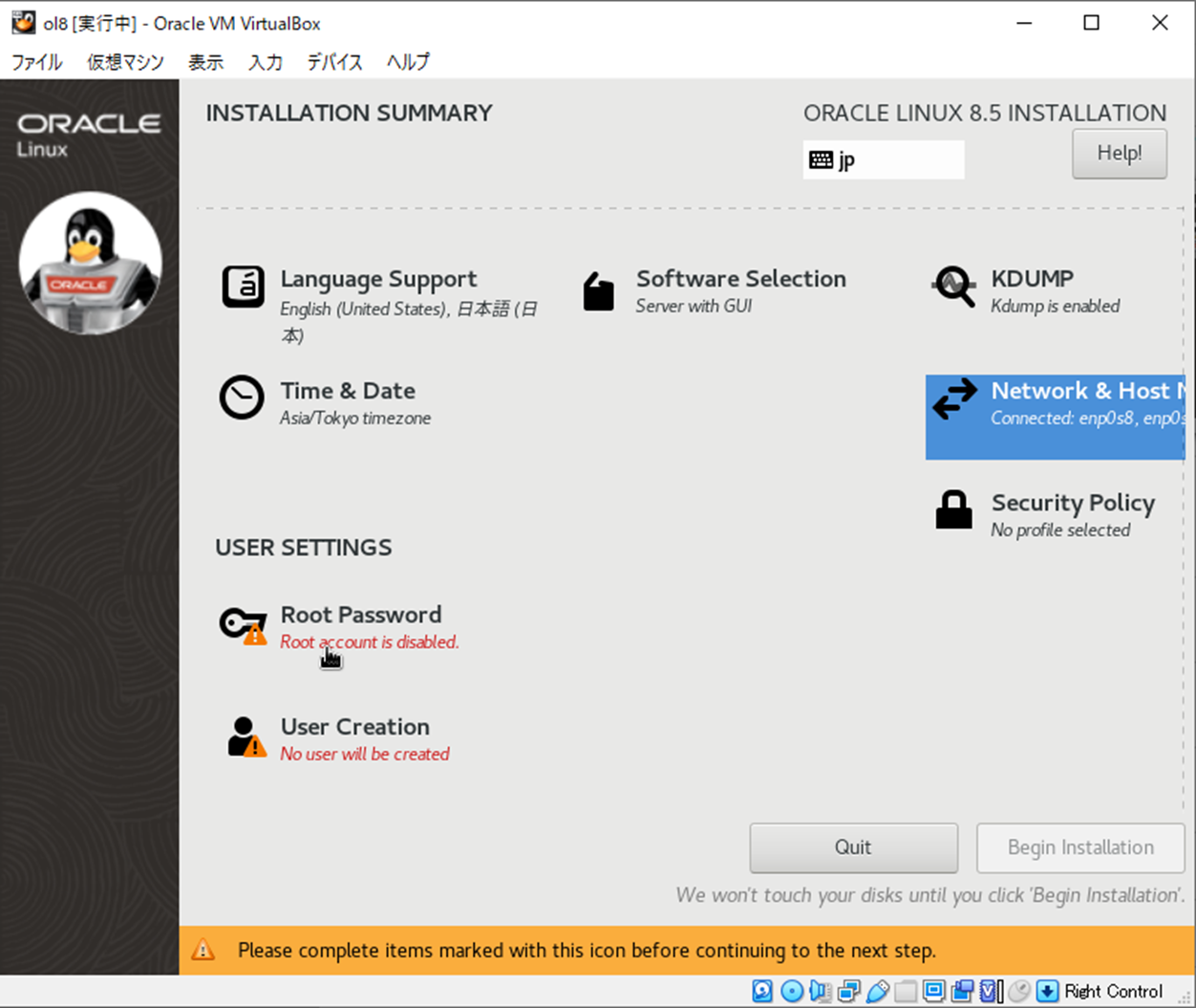The width and height of the screenshot is (1196, 1008).
Task: Open the ファイル menu
Action: 36,62
